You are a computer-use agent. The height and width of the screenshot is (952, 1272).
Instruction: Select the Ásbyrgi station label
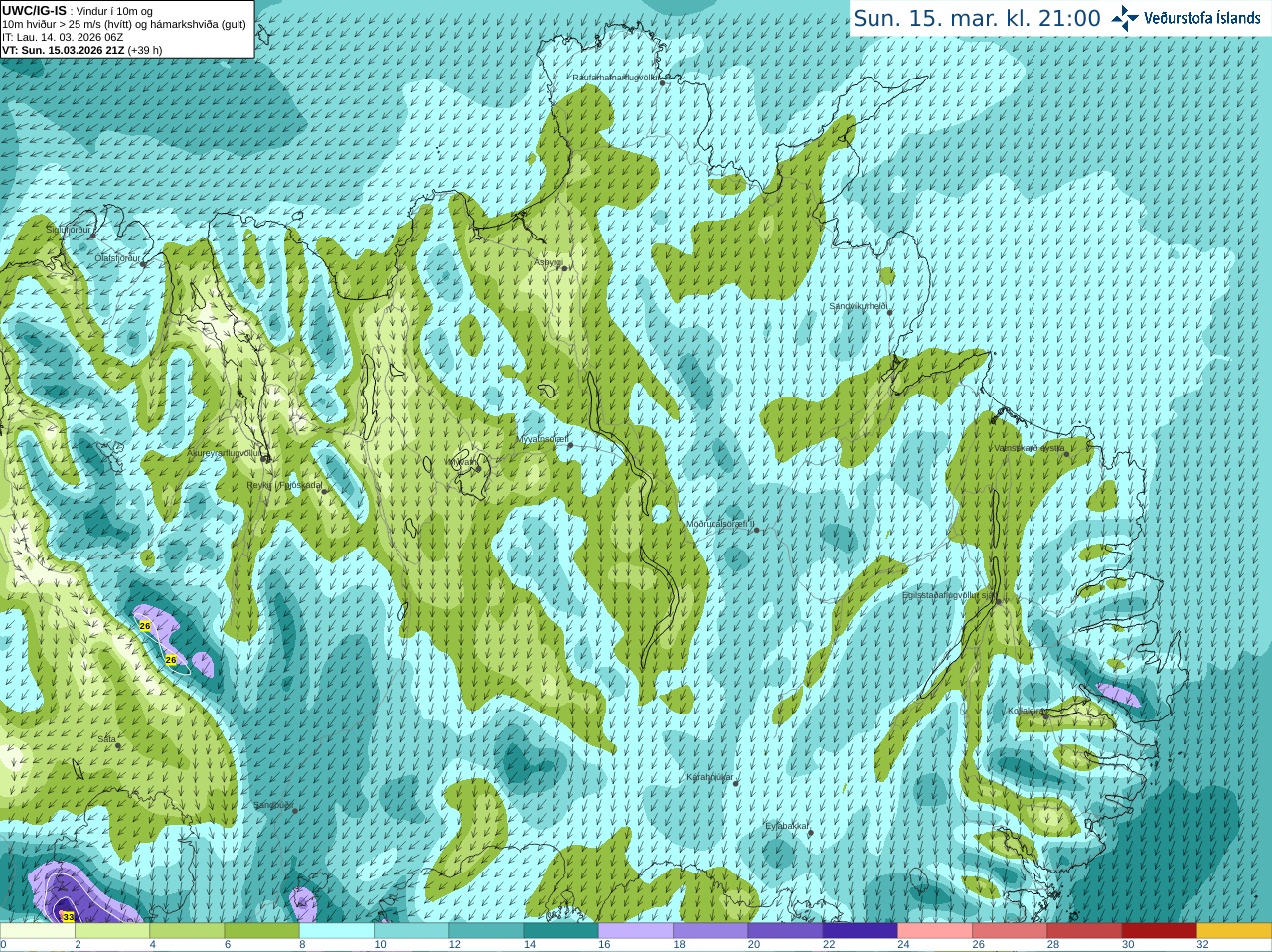(548, 263)
